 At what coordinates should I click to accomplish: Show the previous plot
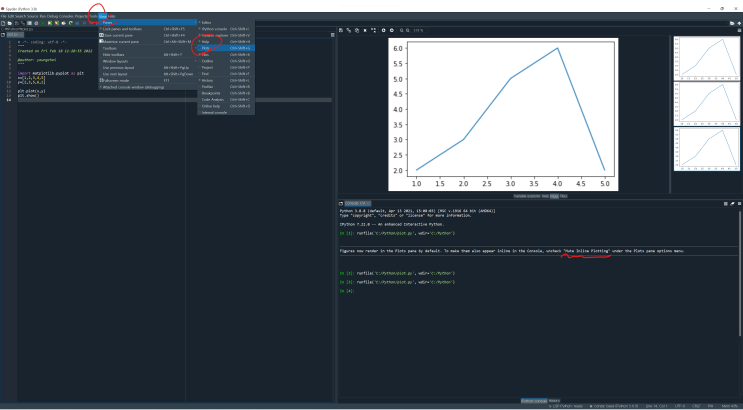pyautogui.click(x=383, y=30)
